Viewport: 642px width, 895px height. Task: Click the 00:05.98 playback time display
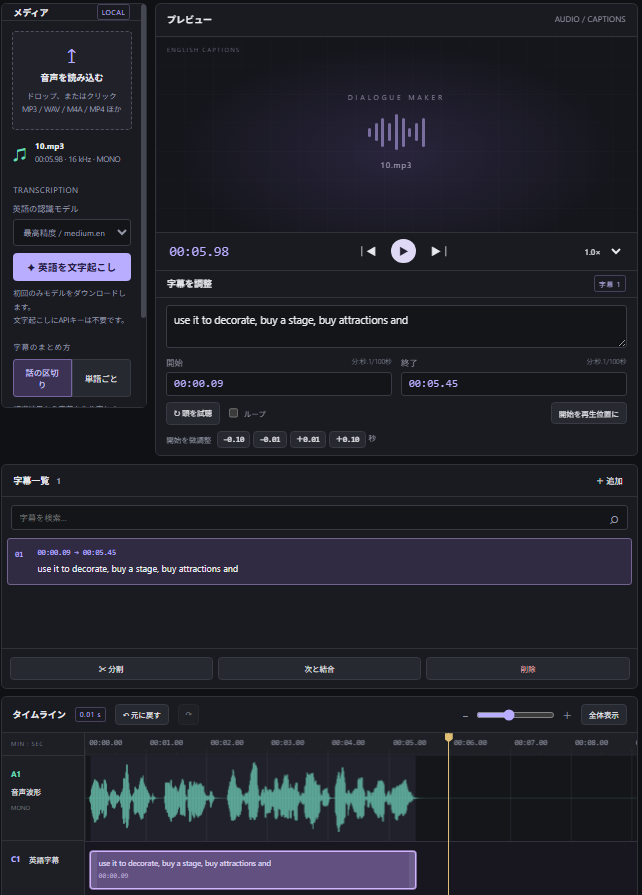[x=199, y=252]
